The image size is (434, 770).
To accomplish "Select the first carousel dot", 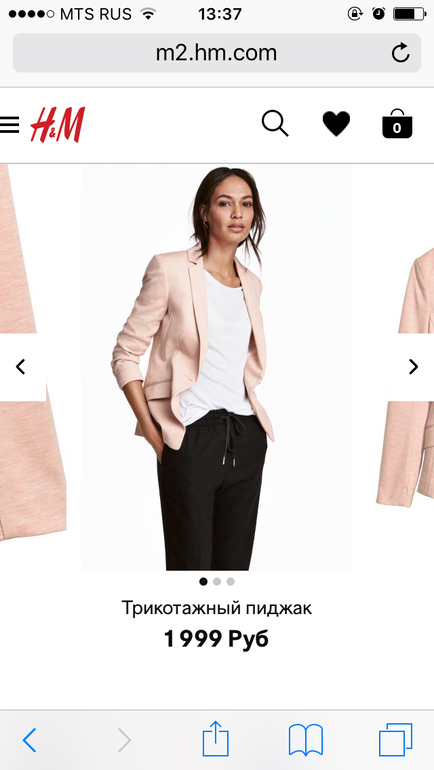I will 203,582.
